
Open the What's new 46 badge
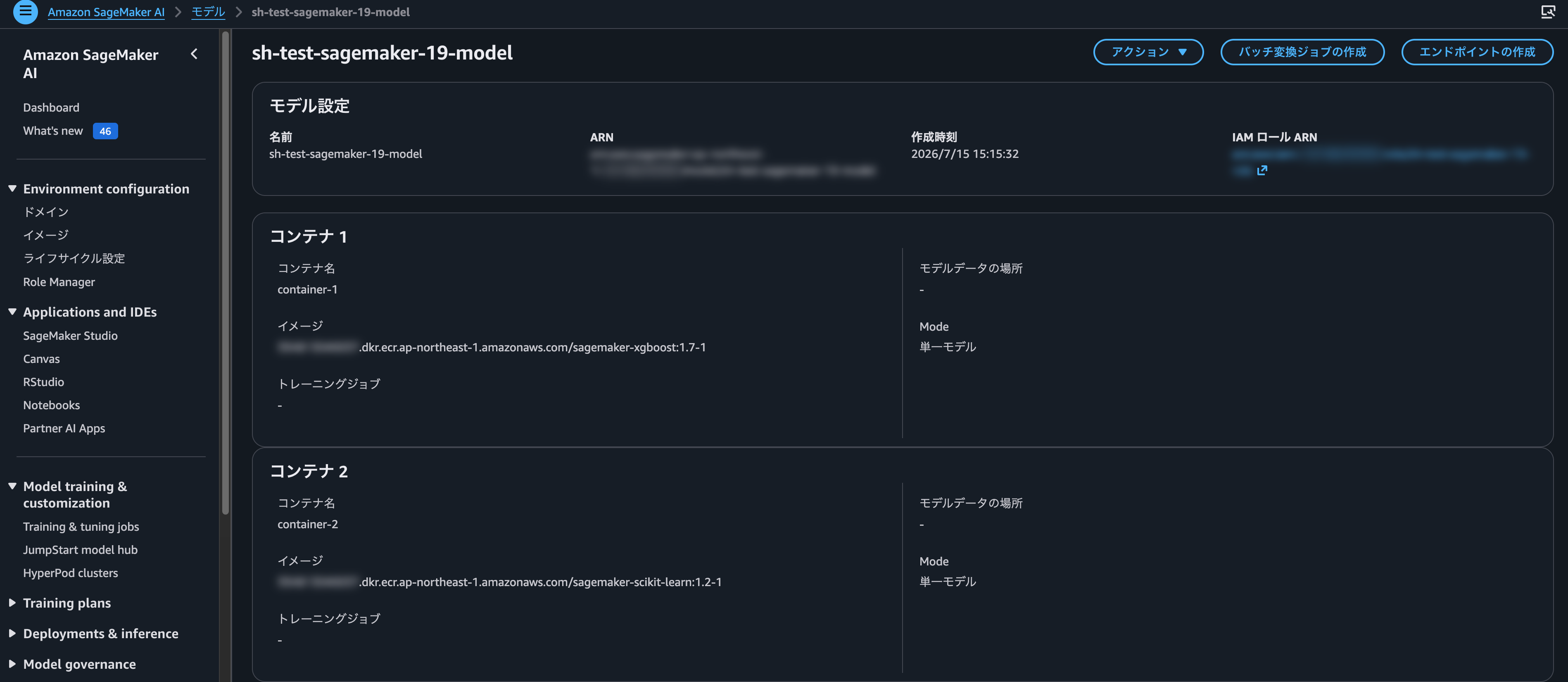click(105, 131)
